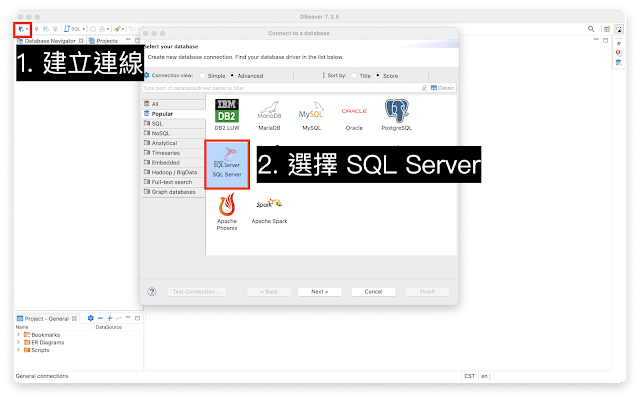640x400 pixels.
Task: Select the Apache Spark driver tile
Action: click(269, 211)
